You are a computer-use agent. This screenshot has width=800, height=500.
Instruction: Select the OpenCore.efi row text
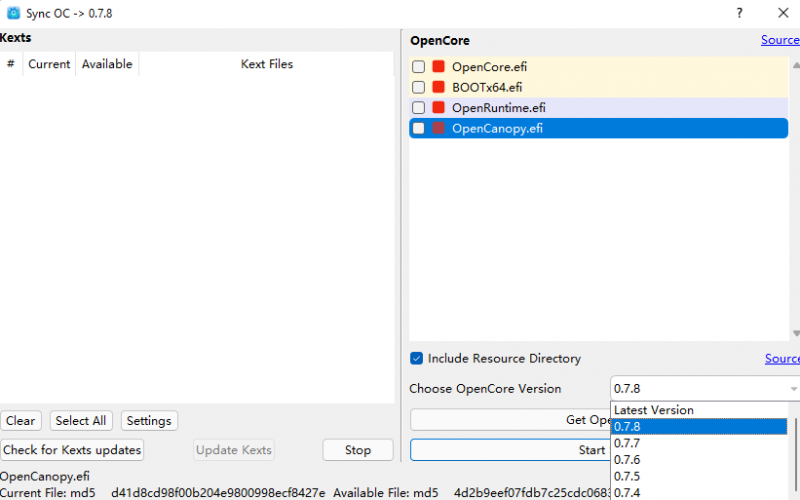tap(489, 67)
